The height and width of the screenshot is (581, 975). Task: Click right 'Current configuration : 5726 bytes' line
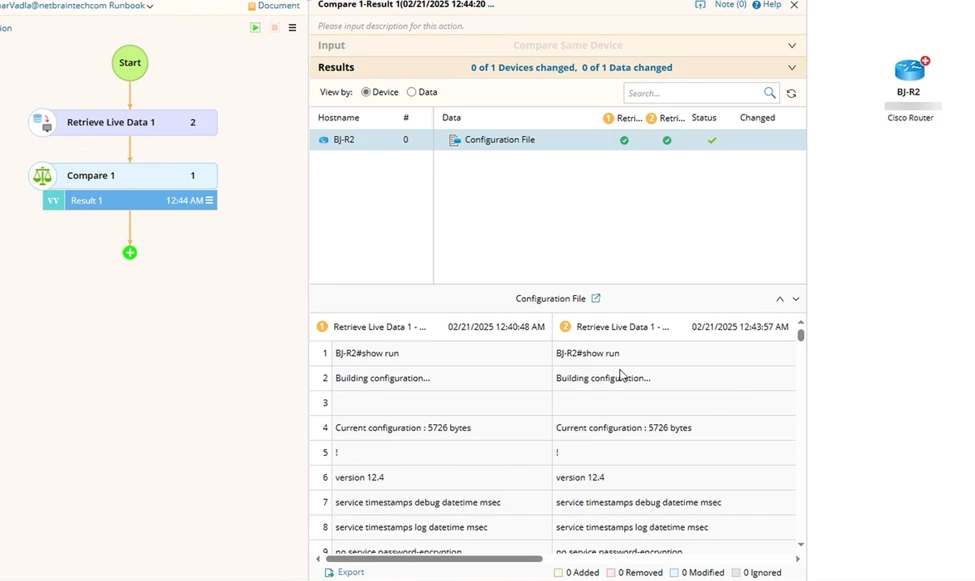624,428
